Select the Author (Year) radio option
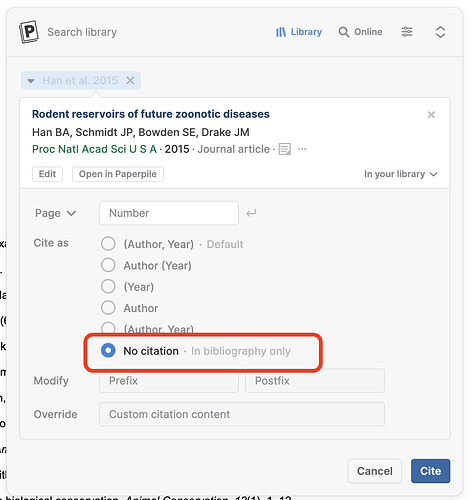Image resolution: width=474 pixels, height=500 pixels. coord(108,265)
